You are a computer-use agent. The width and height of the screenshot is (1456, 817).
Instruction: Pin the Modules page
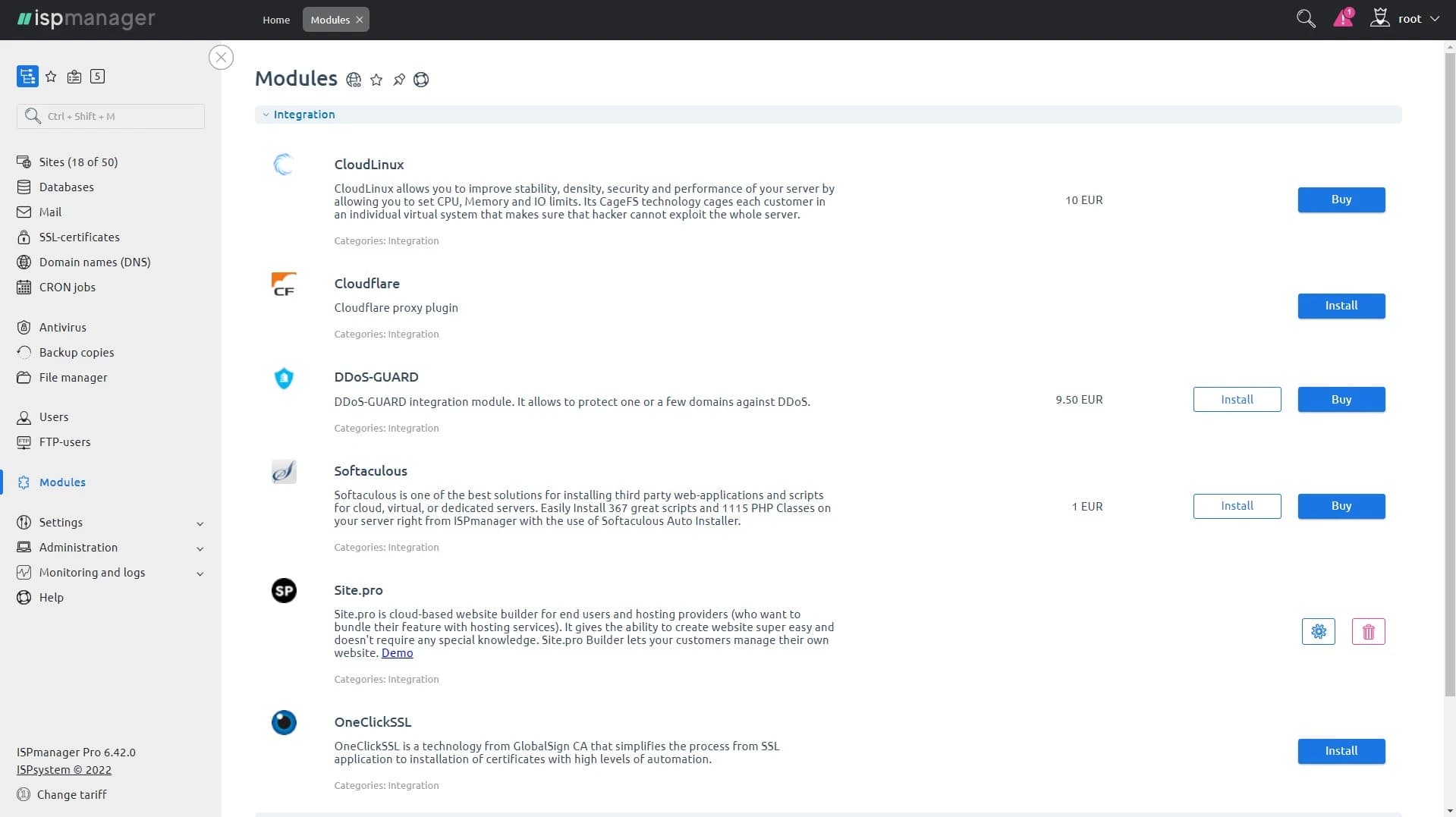[x=399, y=80]
